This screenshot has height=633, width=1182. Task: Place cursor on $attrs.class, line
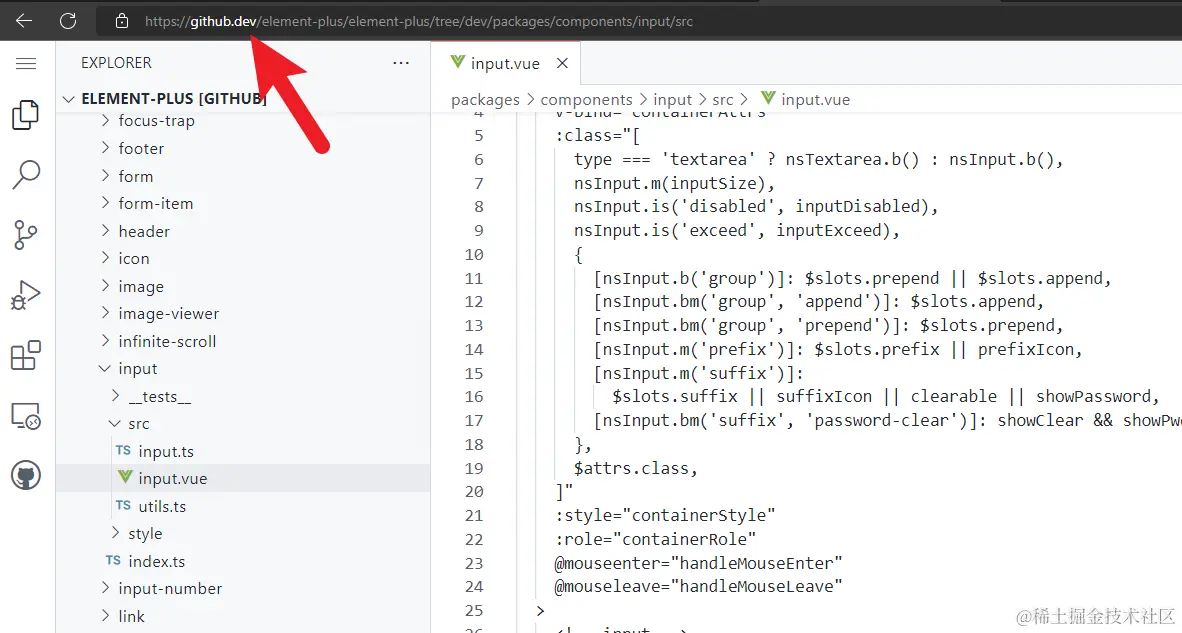pyautogui.click(x=635, y=468)
